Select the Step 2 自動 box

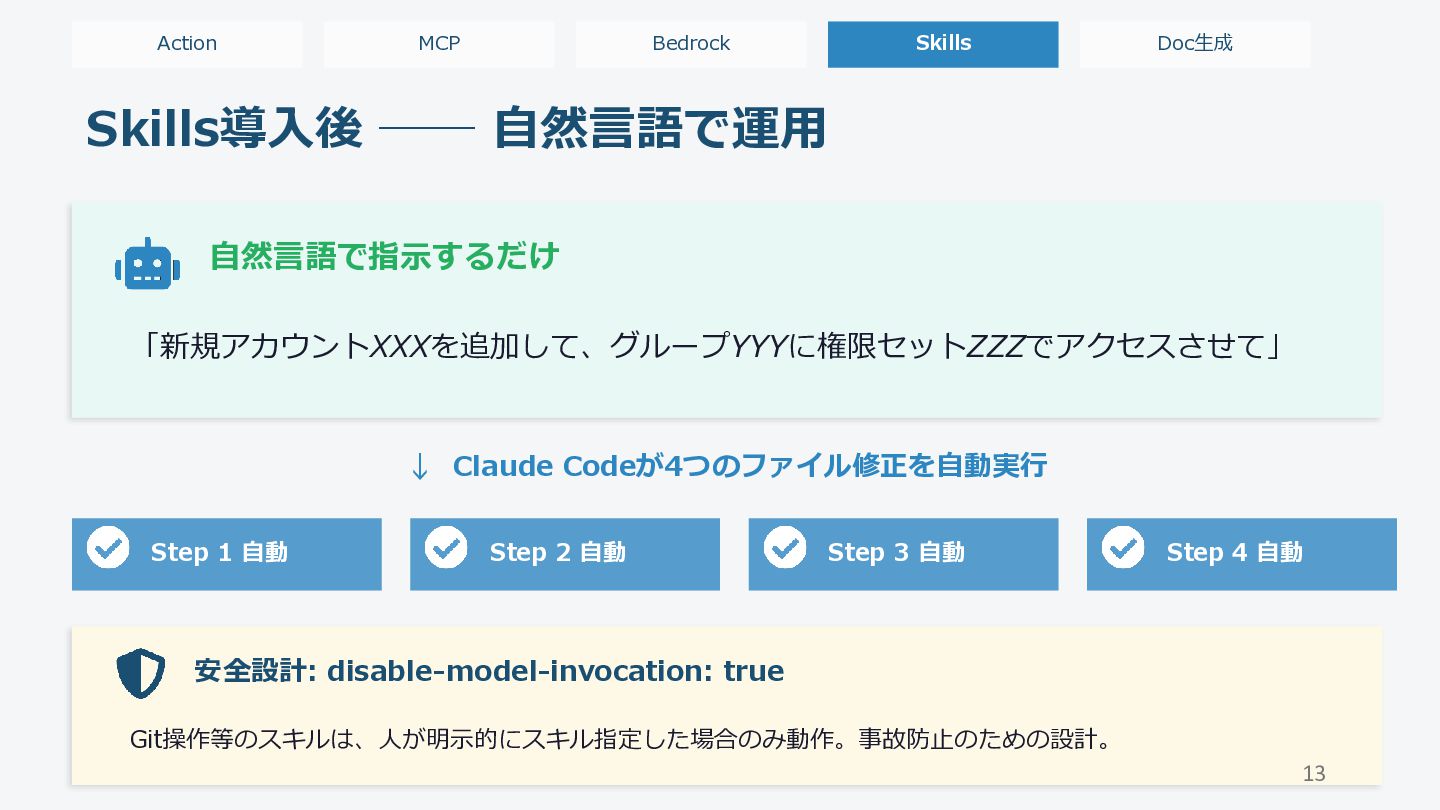[565, 554]
